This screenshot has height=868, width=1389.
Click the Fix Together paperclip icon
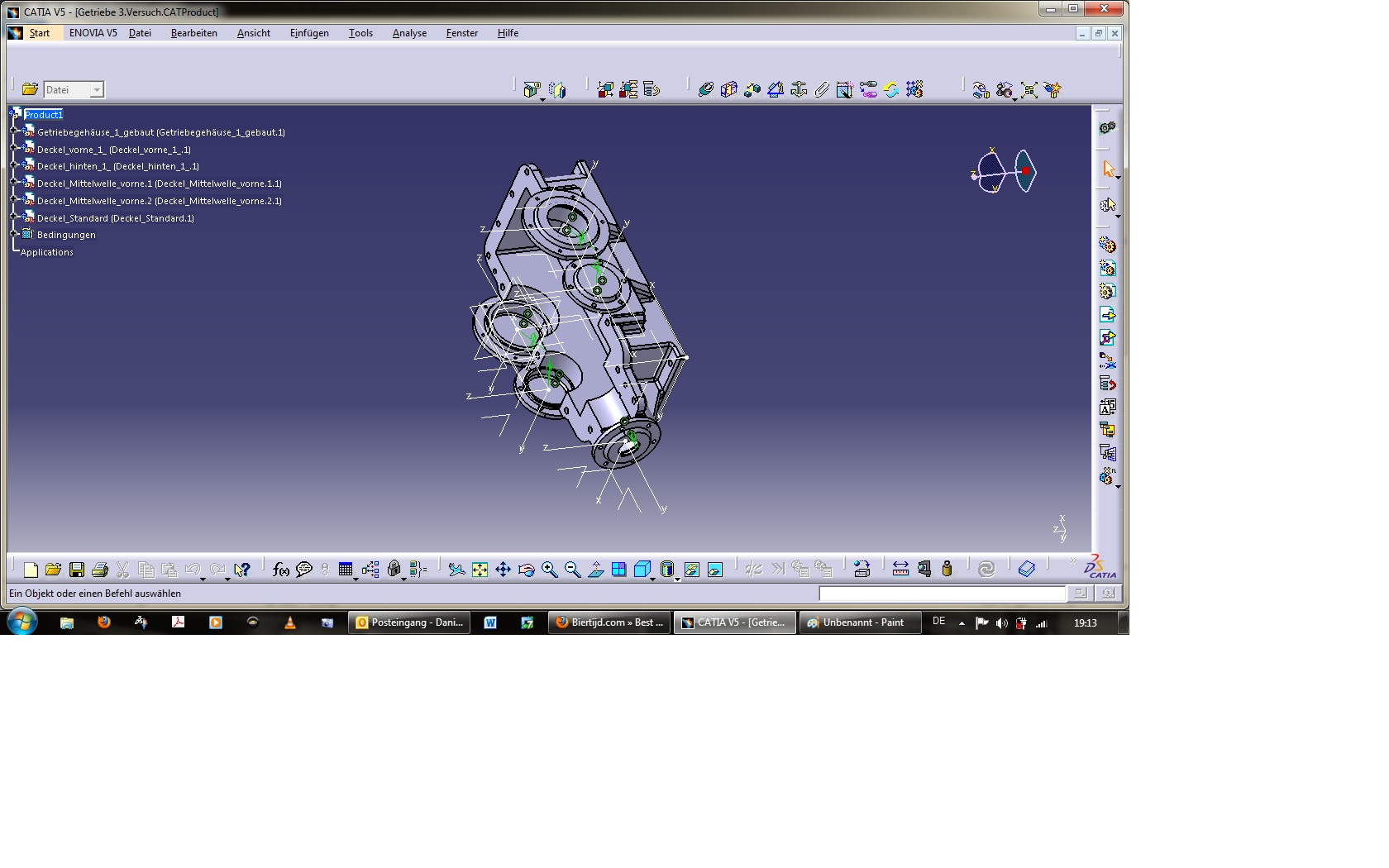point(822,89)
